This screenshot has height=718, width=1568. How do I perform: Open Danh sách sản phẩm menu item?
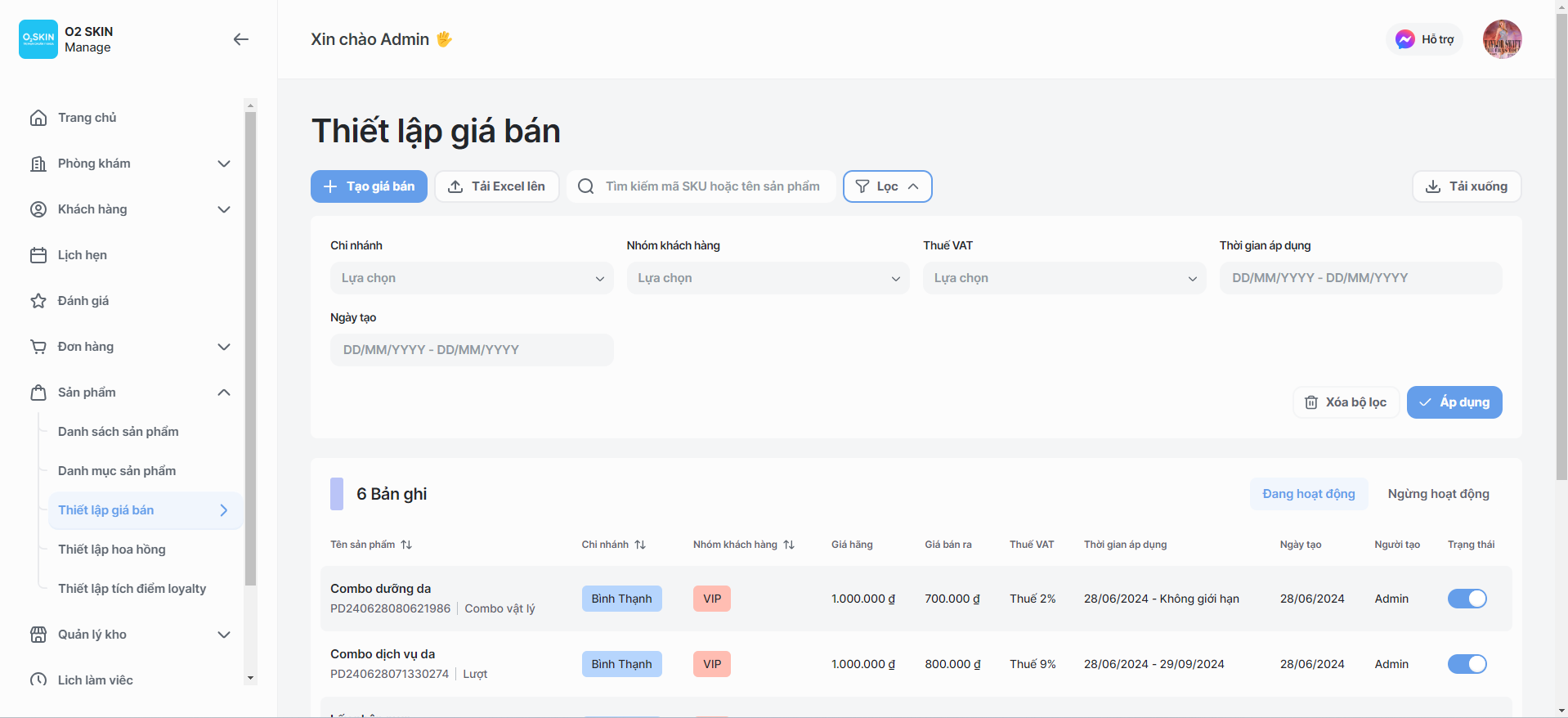(119, 432)
